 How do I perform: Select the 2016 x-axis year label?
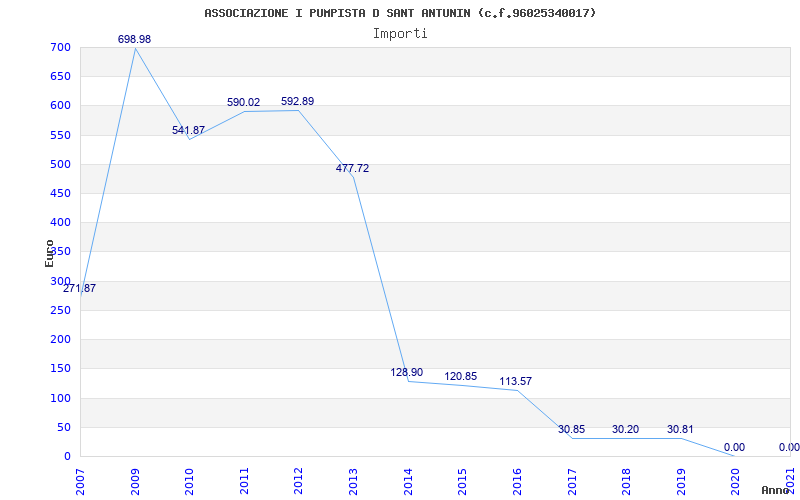pyautogui.click(x=517, y=482)
